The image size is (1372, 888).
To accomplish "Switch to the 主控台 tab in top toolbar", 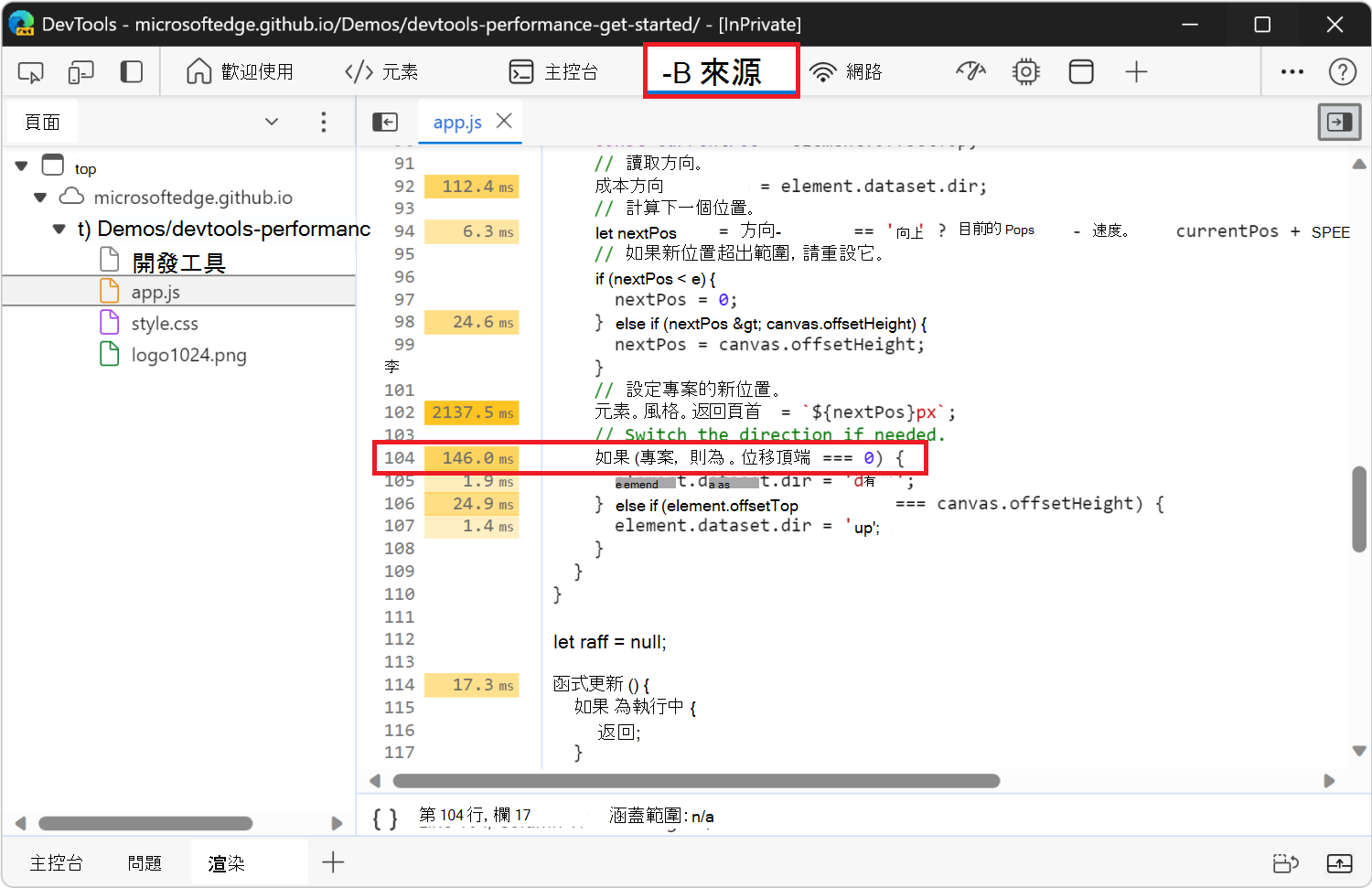I will click(x=553, y=72).
